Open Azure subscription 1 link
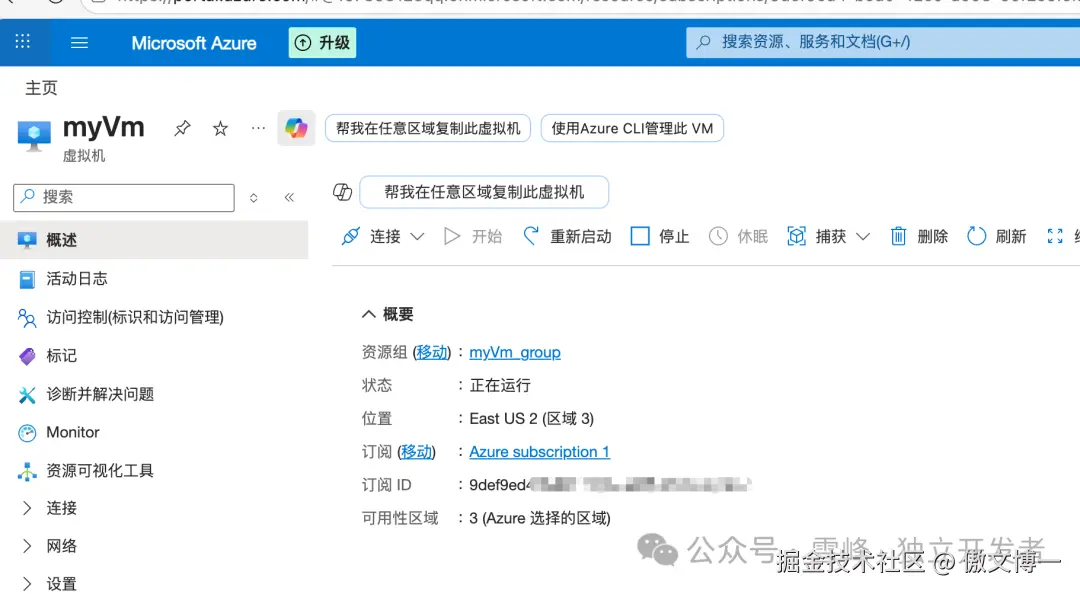The image size is (1080, 594). [x=539, y=451]
